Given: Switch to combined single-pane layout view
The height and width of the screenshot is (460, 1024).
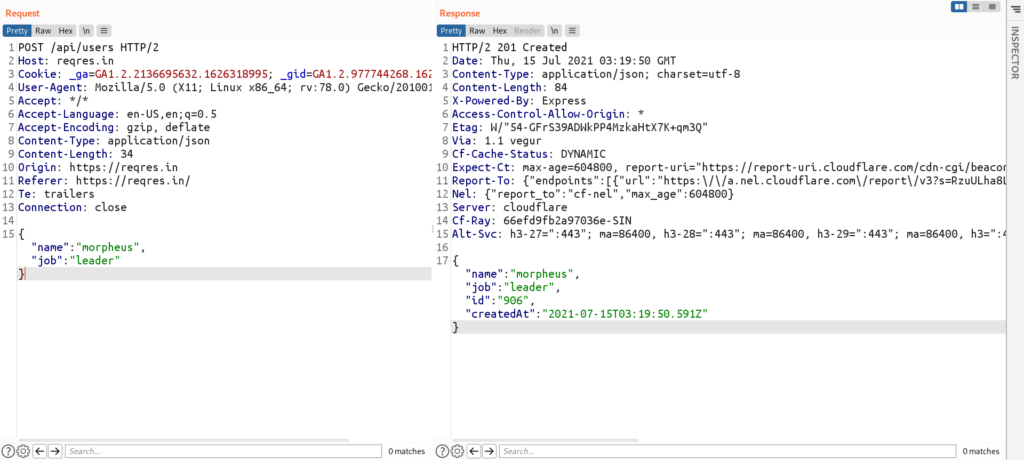Looking at the screenshot, I should [991, 7].
